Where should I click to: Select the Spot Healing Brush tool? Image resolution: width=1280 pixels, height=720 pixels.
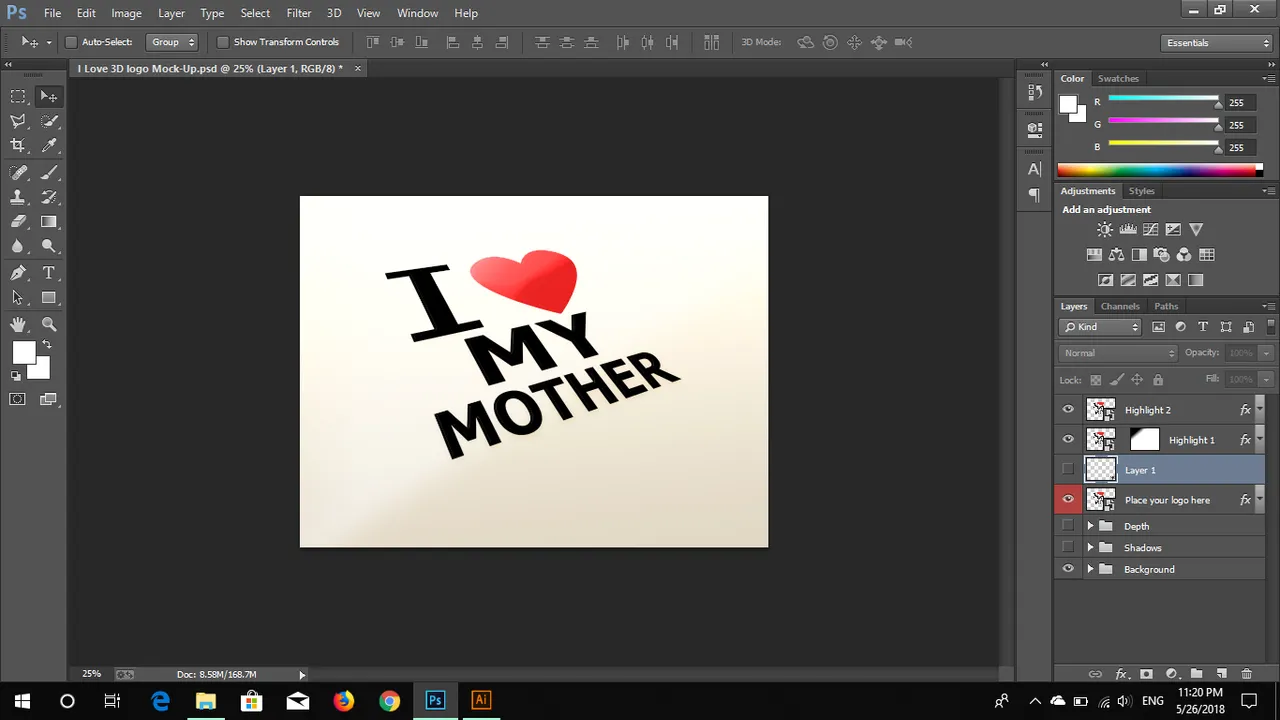click(x=18, y=172)
